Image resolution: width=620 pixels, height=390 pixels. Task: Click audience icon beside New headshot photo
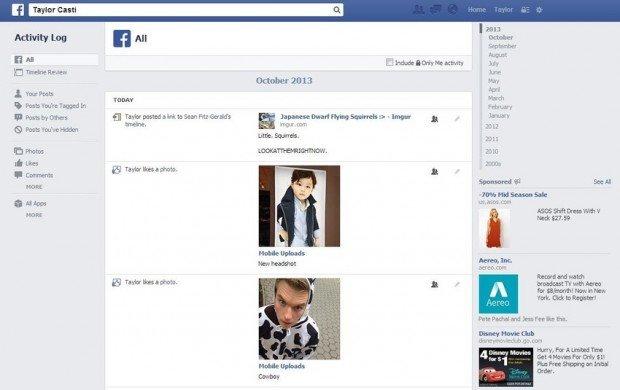coord(435,171)
